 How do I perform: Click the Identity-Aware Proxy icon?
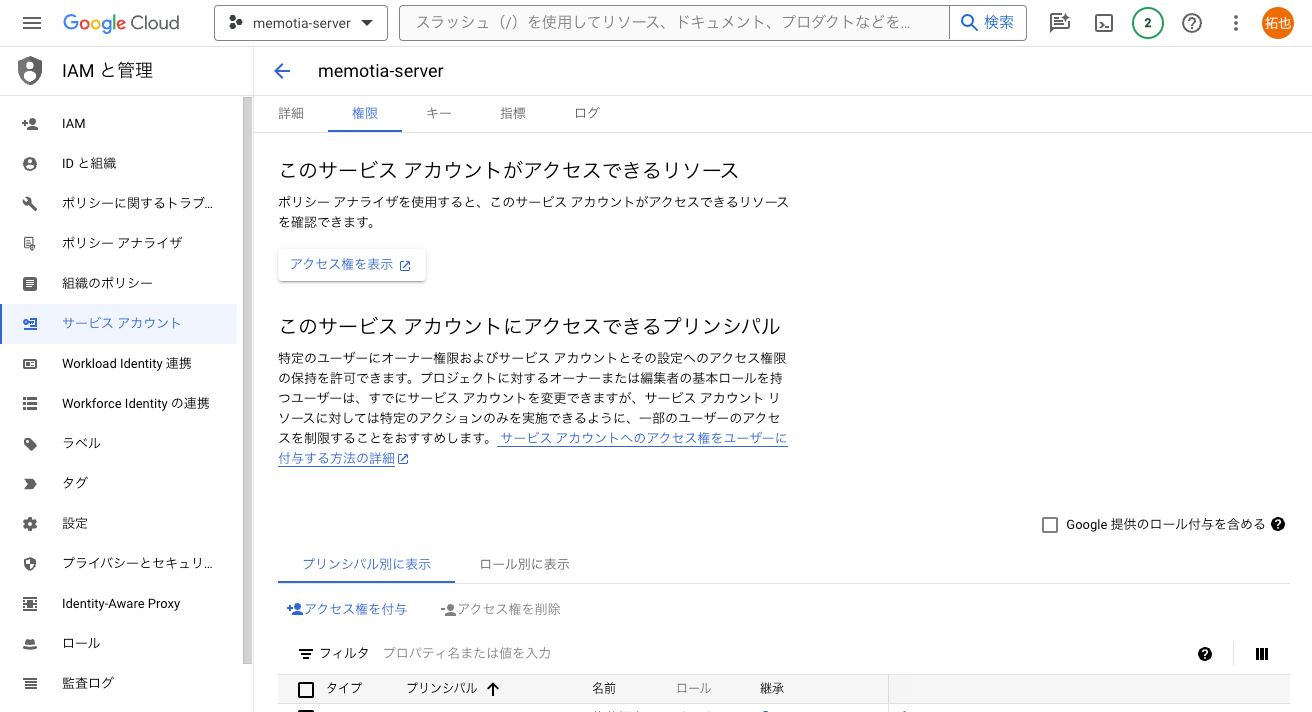coord(30,604)
